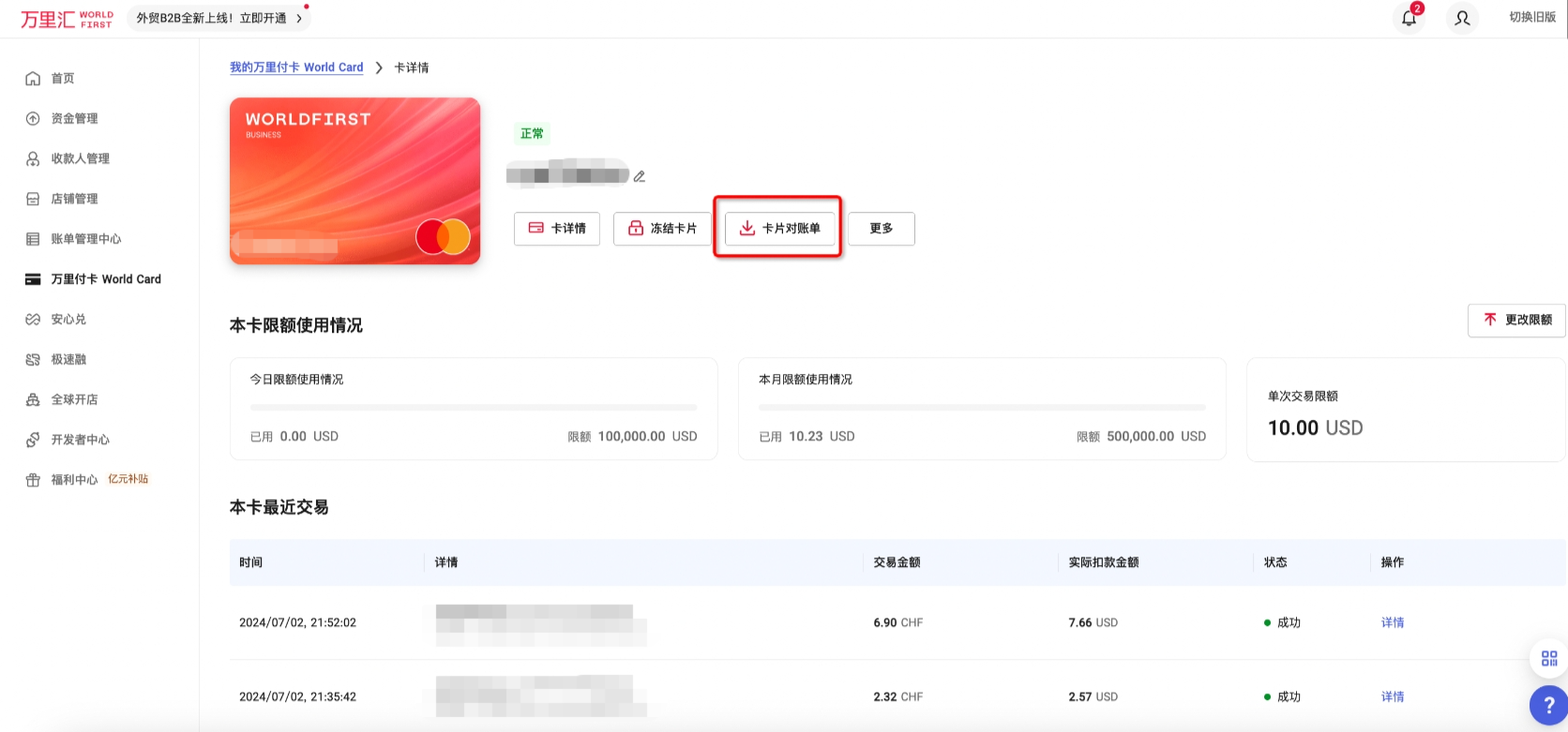1568x732 pixels.
Task: Open 全球开店 menu item
Action: coord(74,399)
